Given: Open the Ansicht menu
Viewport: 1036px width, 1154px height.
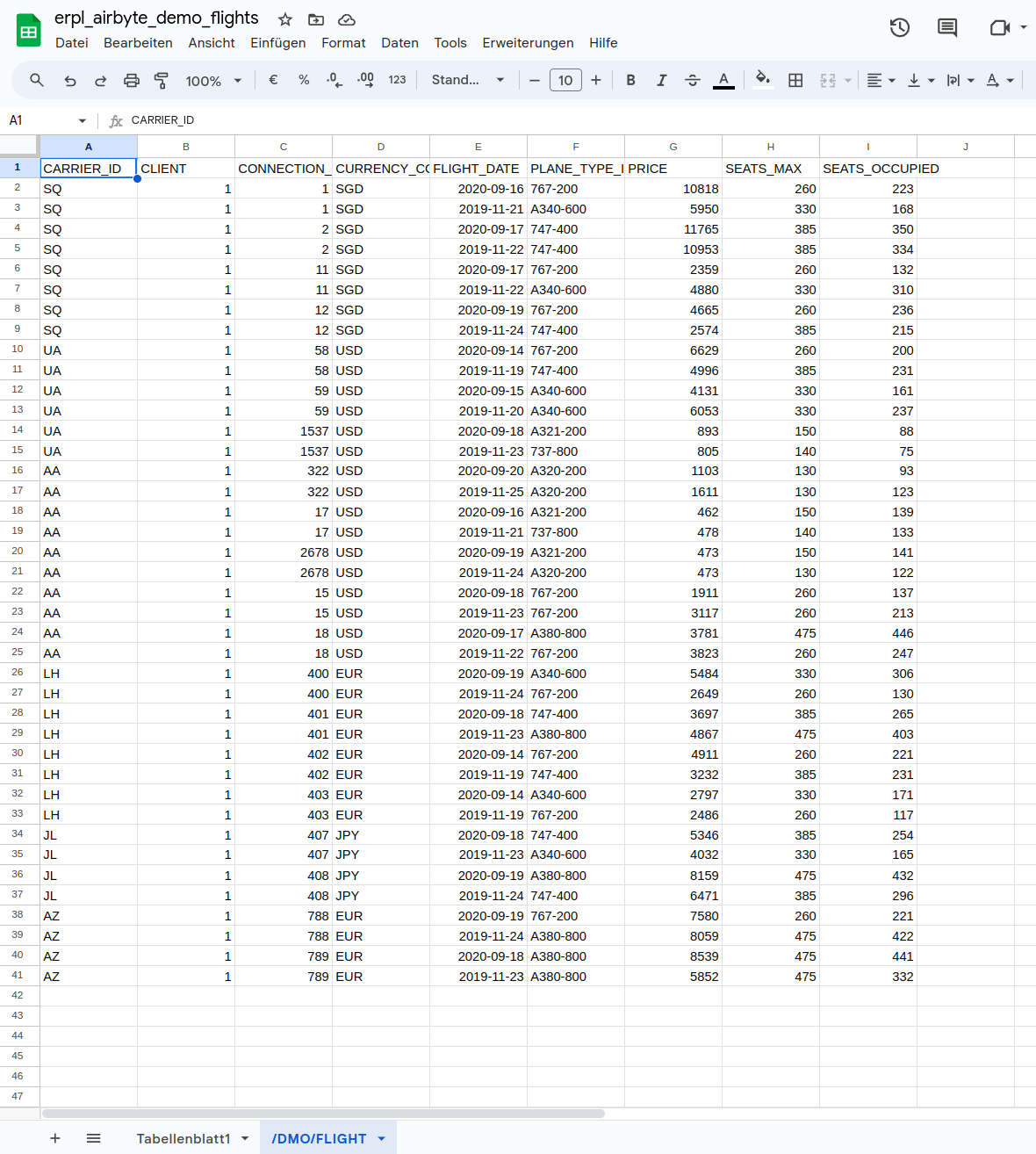Looking at the screenshot, I should point(212,43).
